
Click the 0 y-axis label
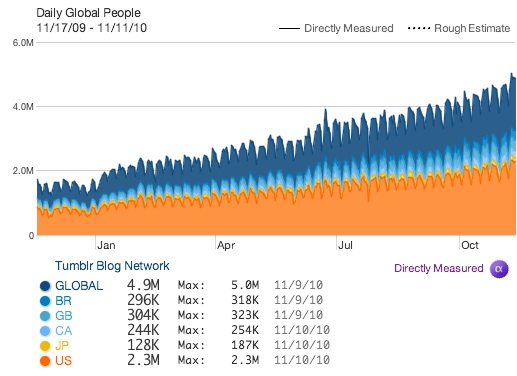31,236
